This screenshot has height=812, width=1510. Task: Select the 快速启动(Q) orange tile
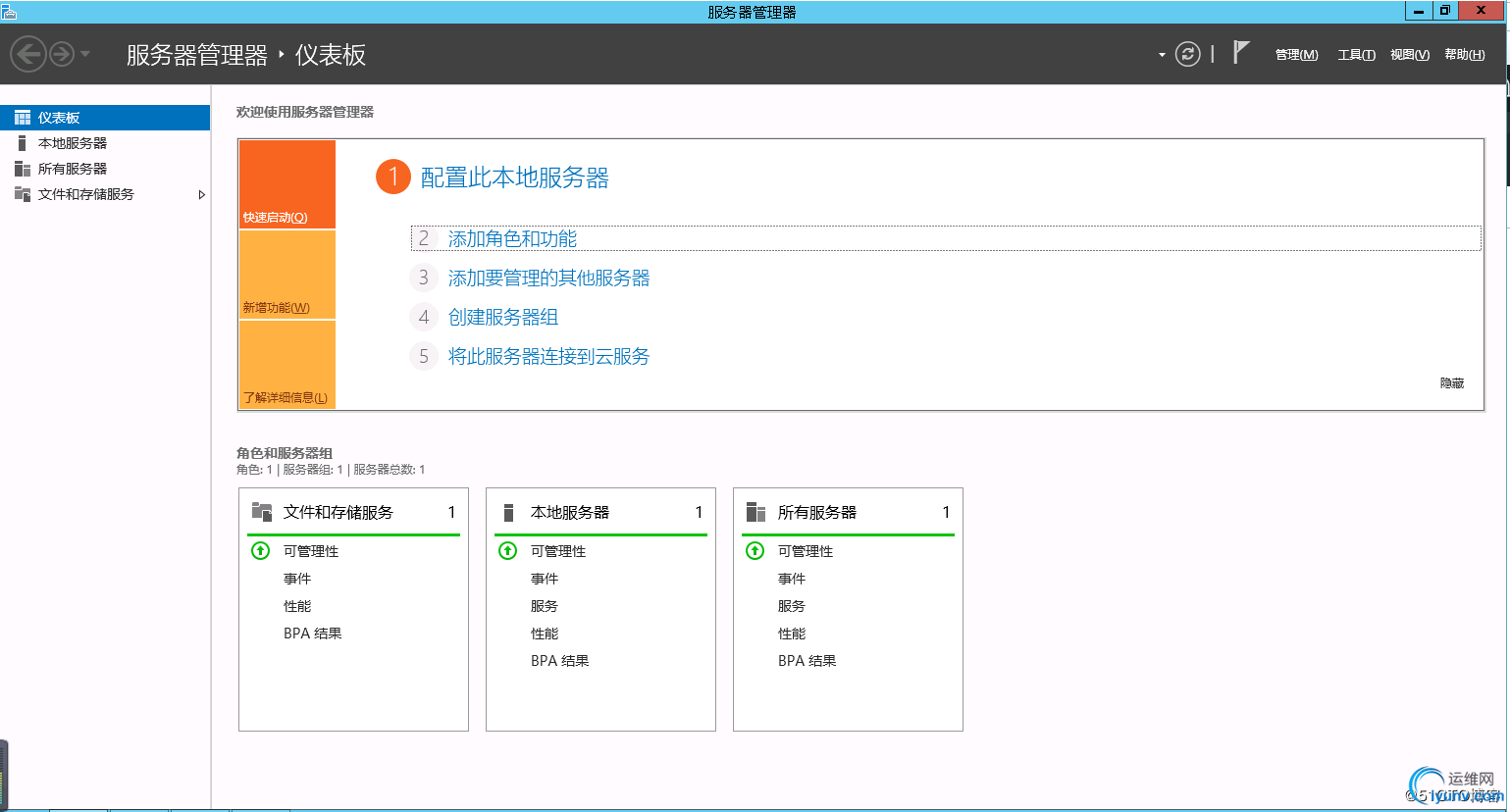click(286, 184)
